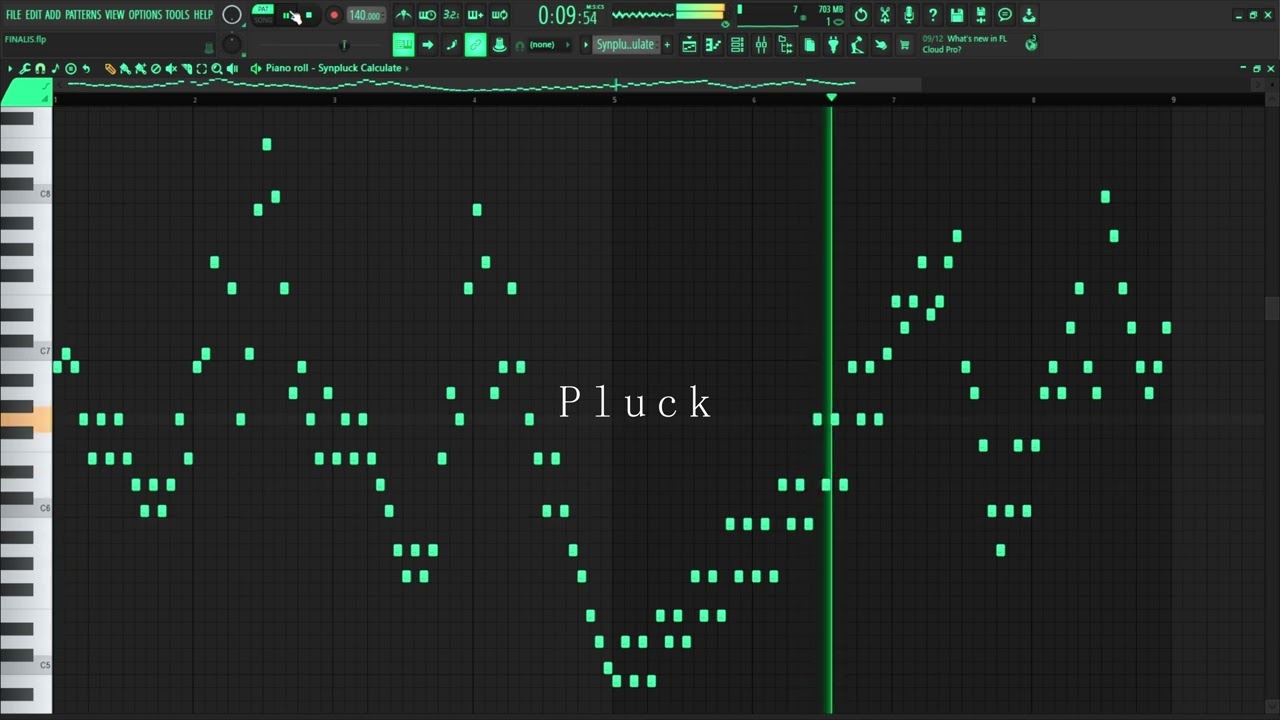Open piano roll menu arrow

10,68
